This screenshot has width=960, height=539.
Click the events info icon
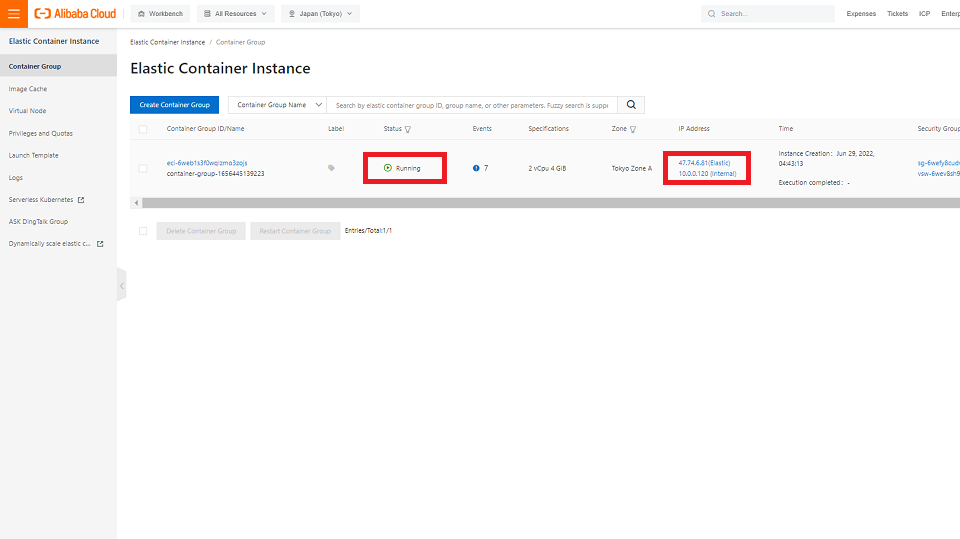click(476, 168)
